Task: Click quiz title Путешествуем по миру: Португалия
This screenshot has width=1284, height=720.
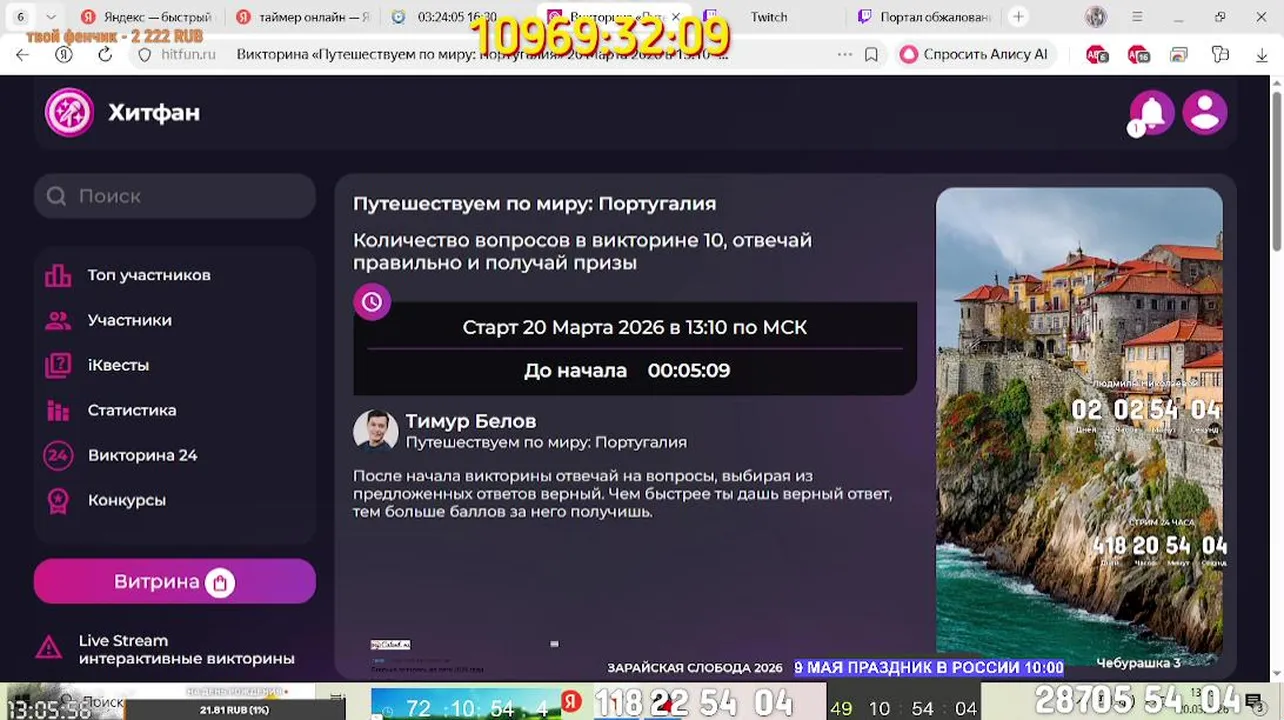Action: click(x=534, y=203)
